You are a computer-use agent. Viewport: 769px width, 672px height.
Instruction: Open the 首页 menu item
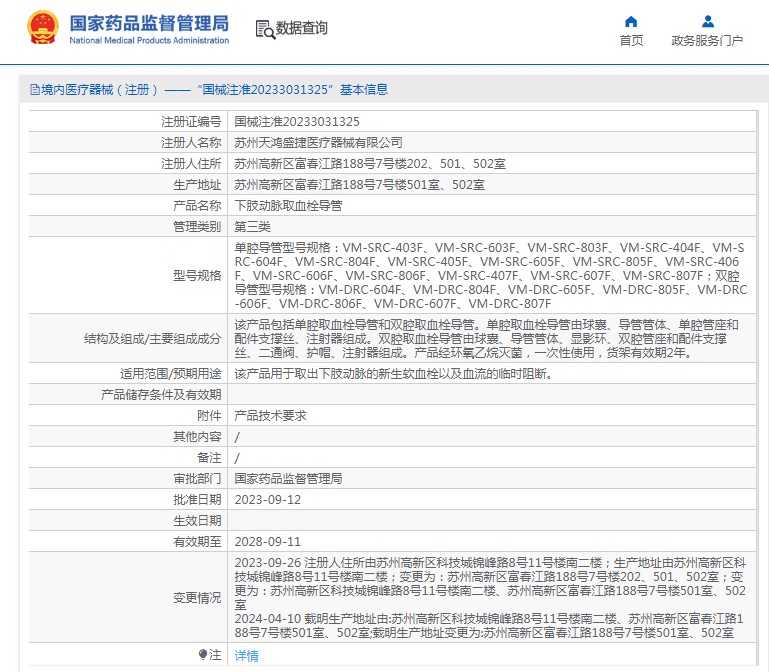[631, 41]
